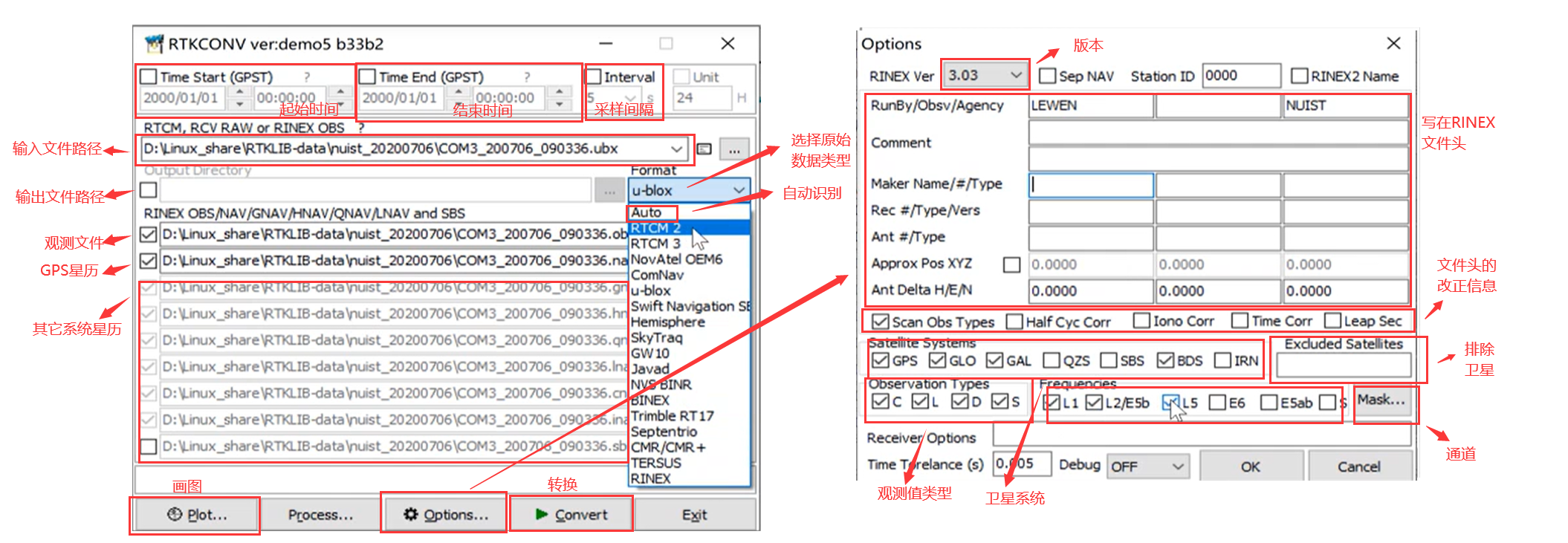Open the RINEX Ver dropdown in Options
Viewport: 1568px width, 543px height.
click(x=985, y=75)
